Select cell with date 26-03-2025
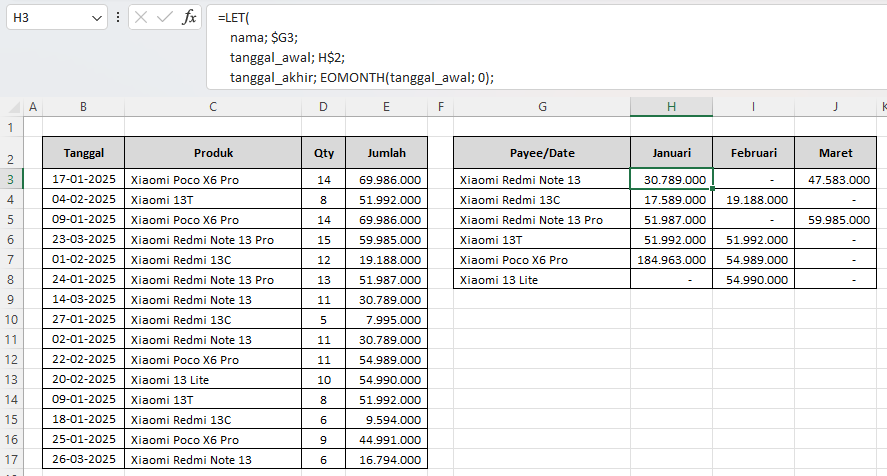 tap(84, 459)
